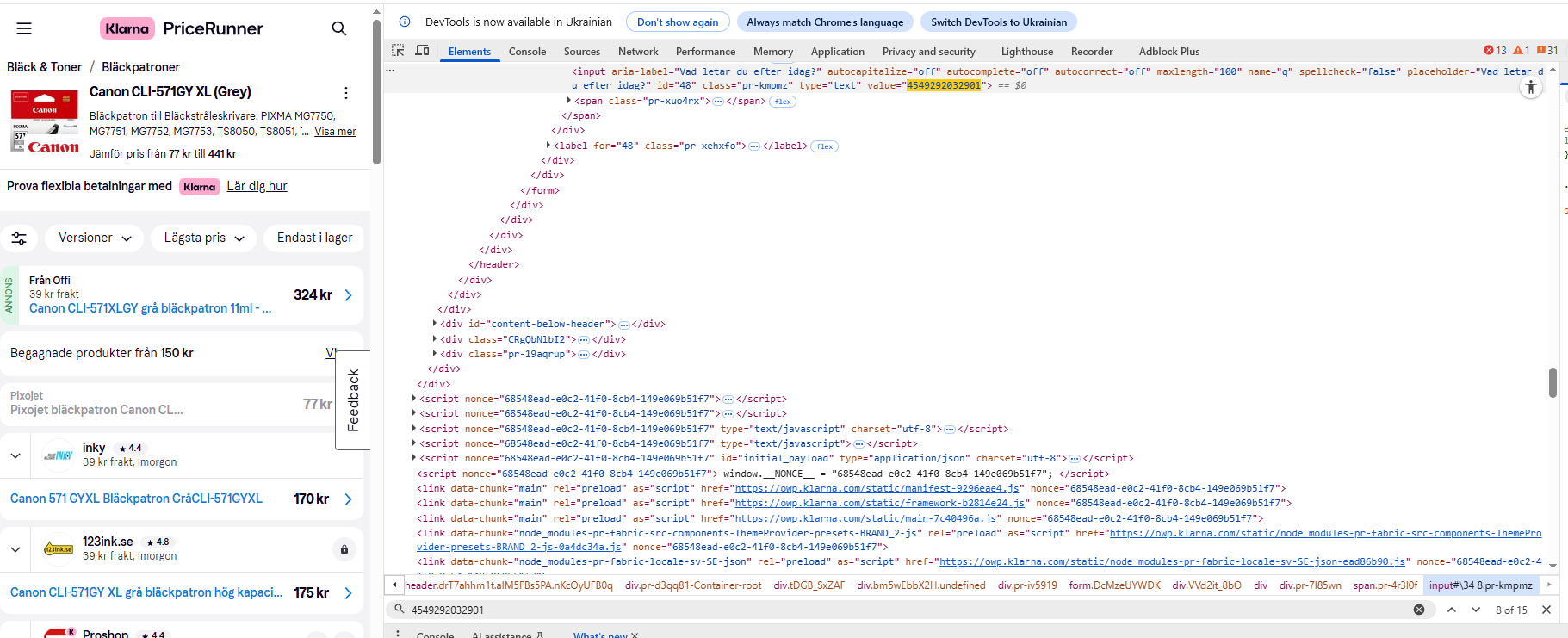This screenshot has height=638, width=1568.
Task: Click the Klarna PriceRunner logo
Action: (182, 28)
